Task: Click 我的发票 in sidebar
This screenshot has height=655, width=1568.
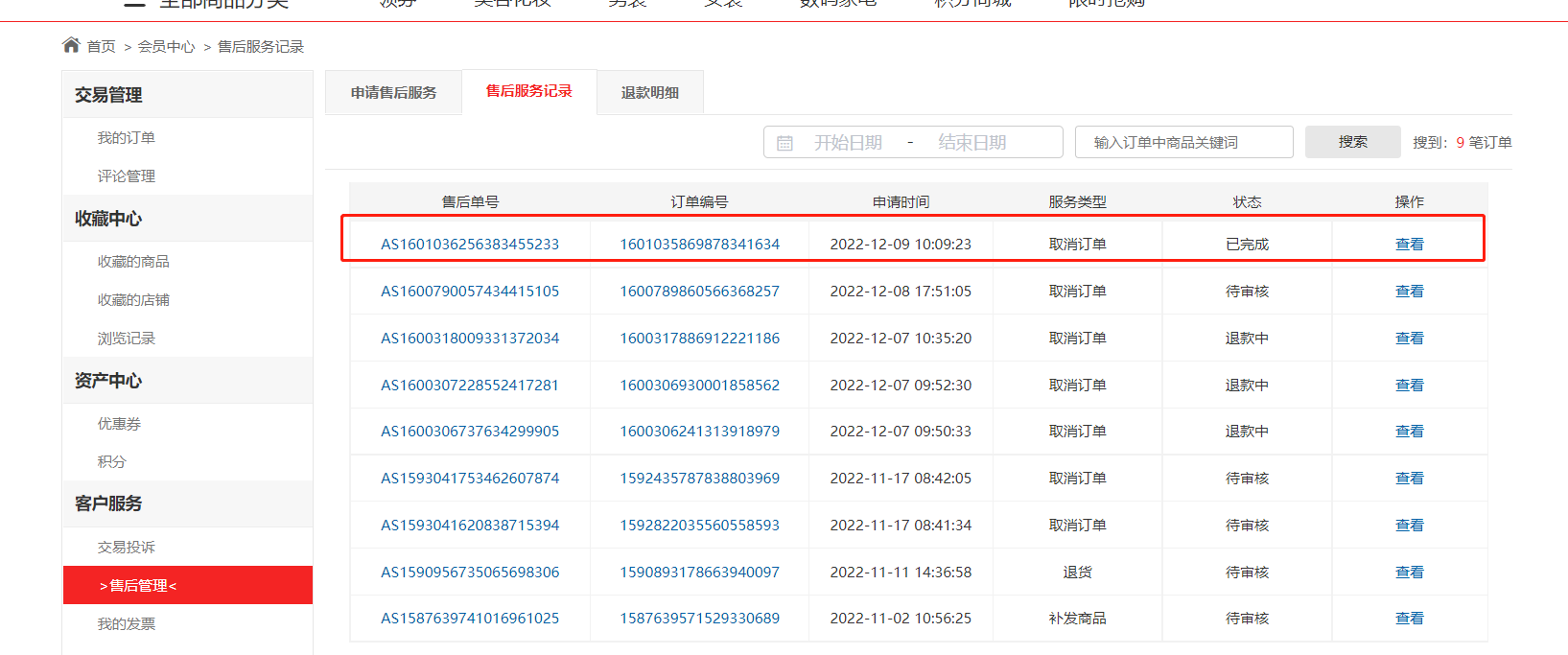Action: pyautogui.click(x=126, y=624)
